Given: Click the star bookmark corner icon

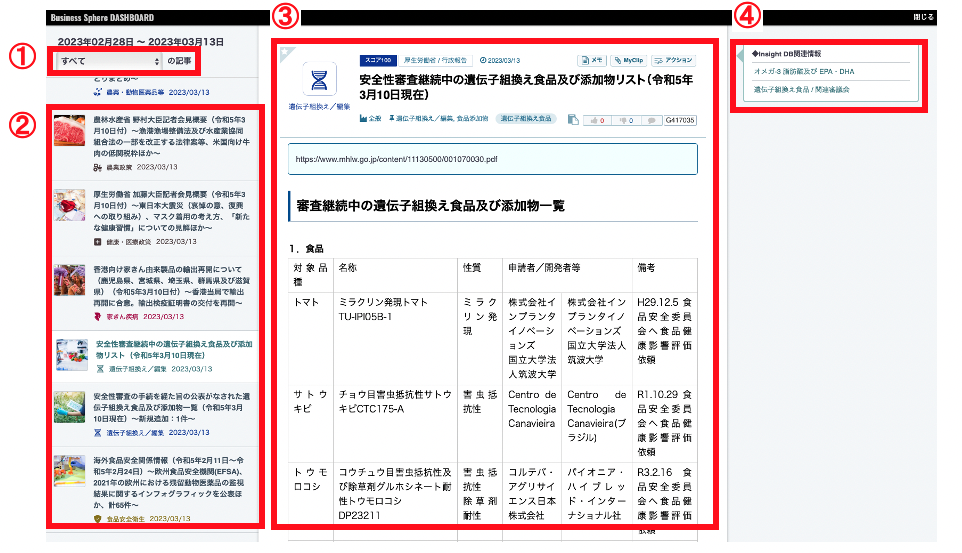Looking at the screenshot, I should (285, 50).
